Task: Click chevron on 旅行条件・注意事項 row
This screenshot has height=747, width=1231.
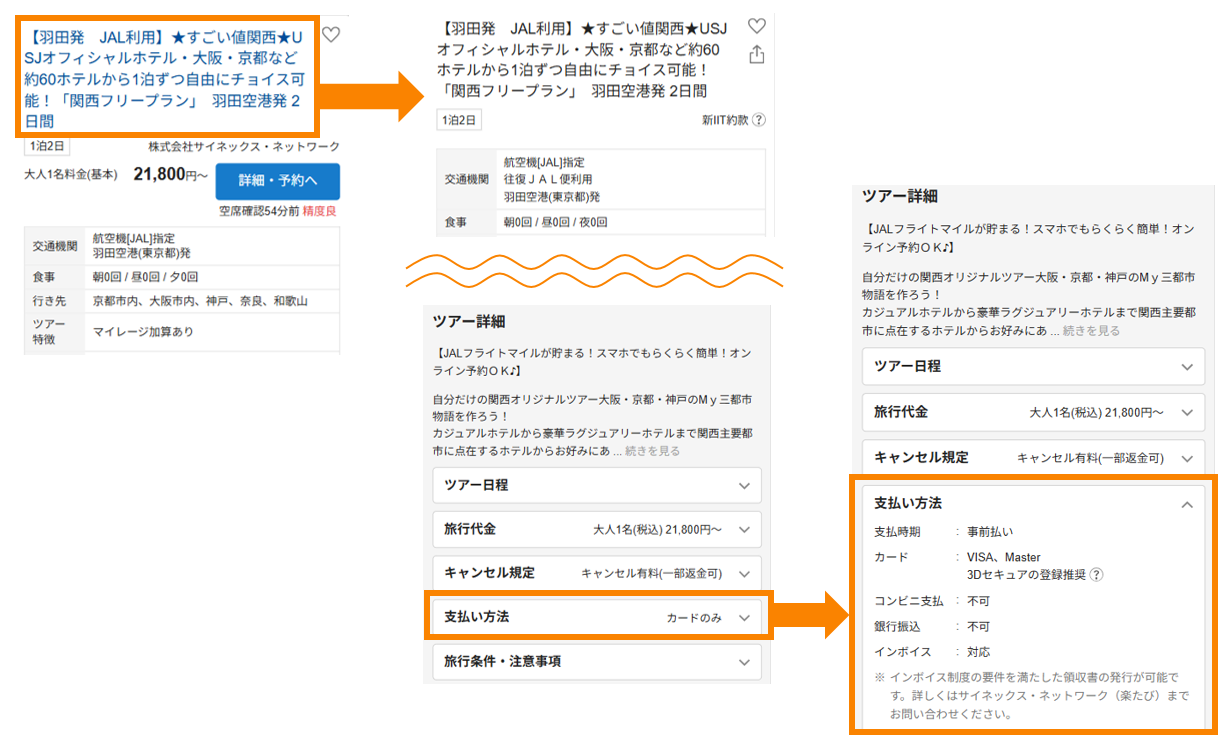Action: 743,662
